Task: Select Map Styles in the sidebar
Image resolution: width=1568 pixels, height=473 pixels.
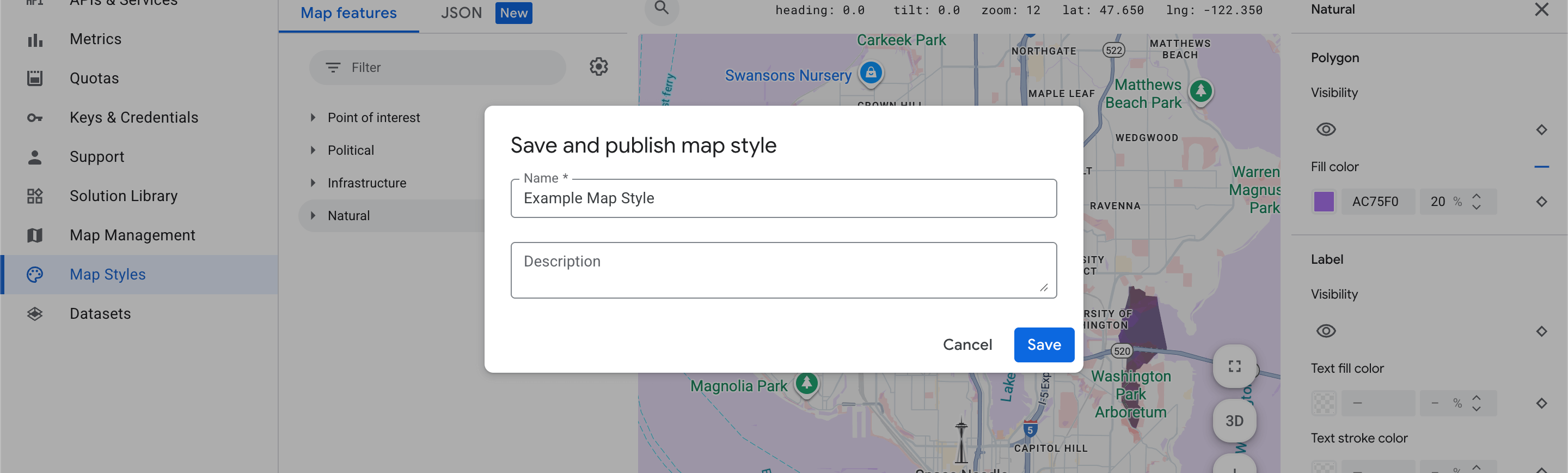Action: (x=139, y=274)
